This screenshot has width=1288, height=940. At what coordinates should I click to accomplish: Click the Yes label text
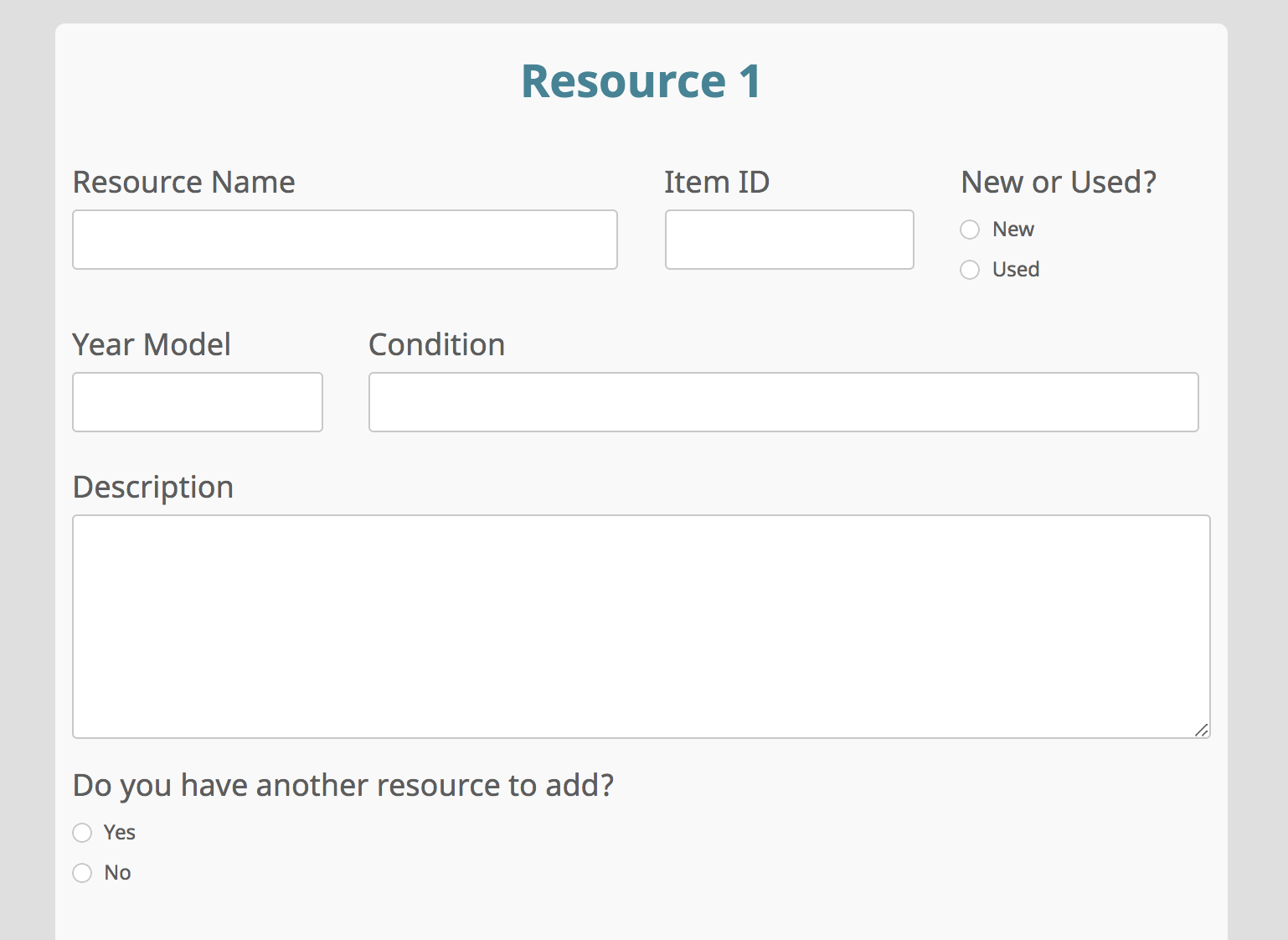(118, 833)
